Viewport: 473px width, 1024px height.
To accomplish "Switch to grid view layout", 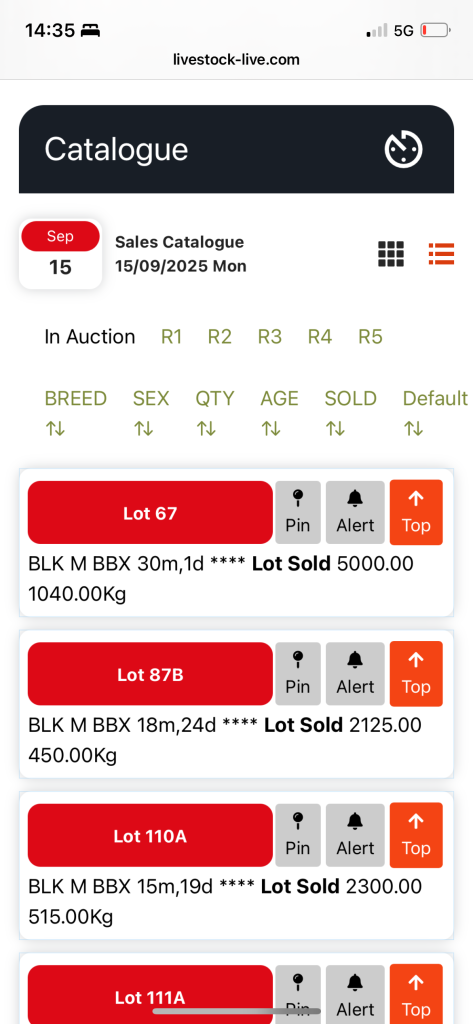I will 391,253.
